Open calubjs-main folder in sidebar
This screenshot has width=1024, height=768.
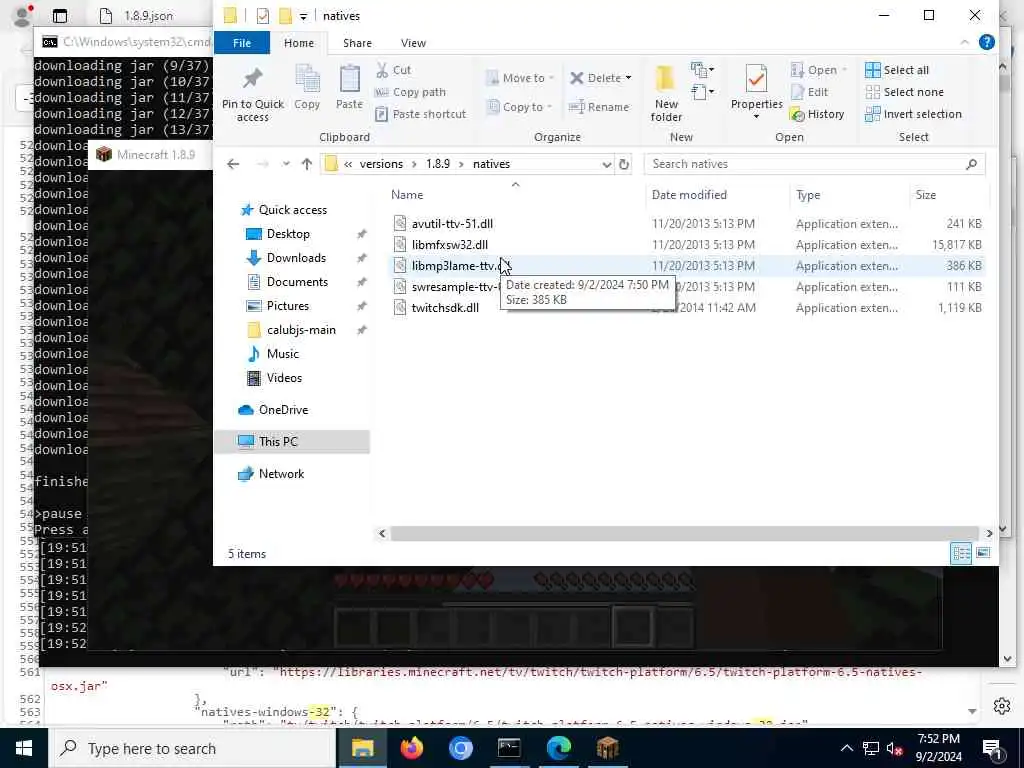[301, 330]
